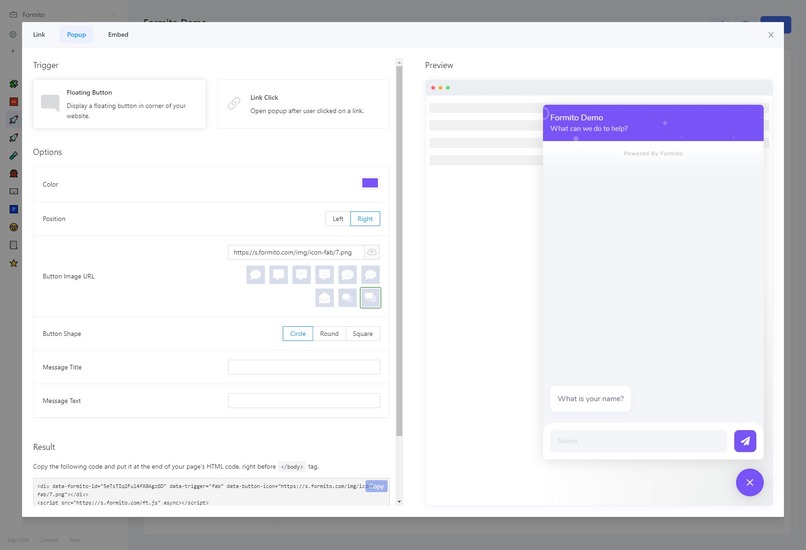Switch to the Embed tab
Screen dimensions: 806x550
pyautogui.click(x=118, y=34)
